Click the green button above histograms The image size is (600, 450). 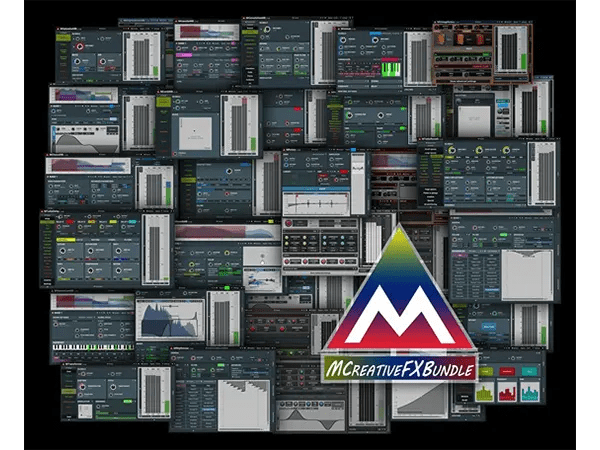[484, 372]
